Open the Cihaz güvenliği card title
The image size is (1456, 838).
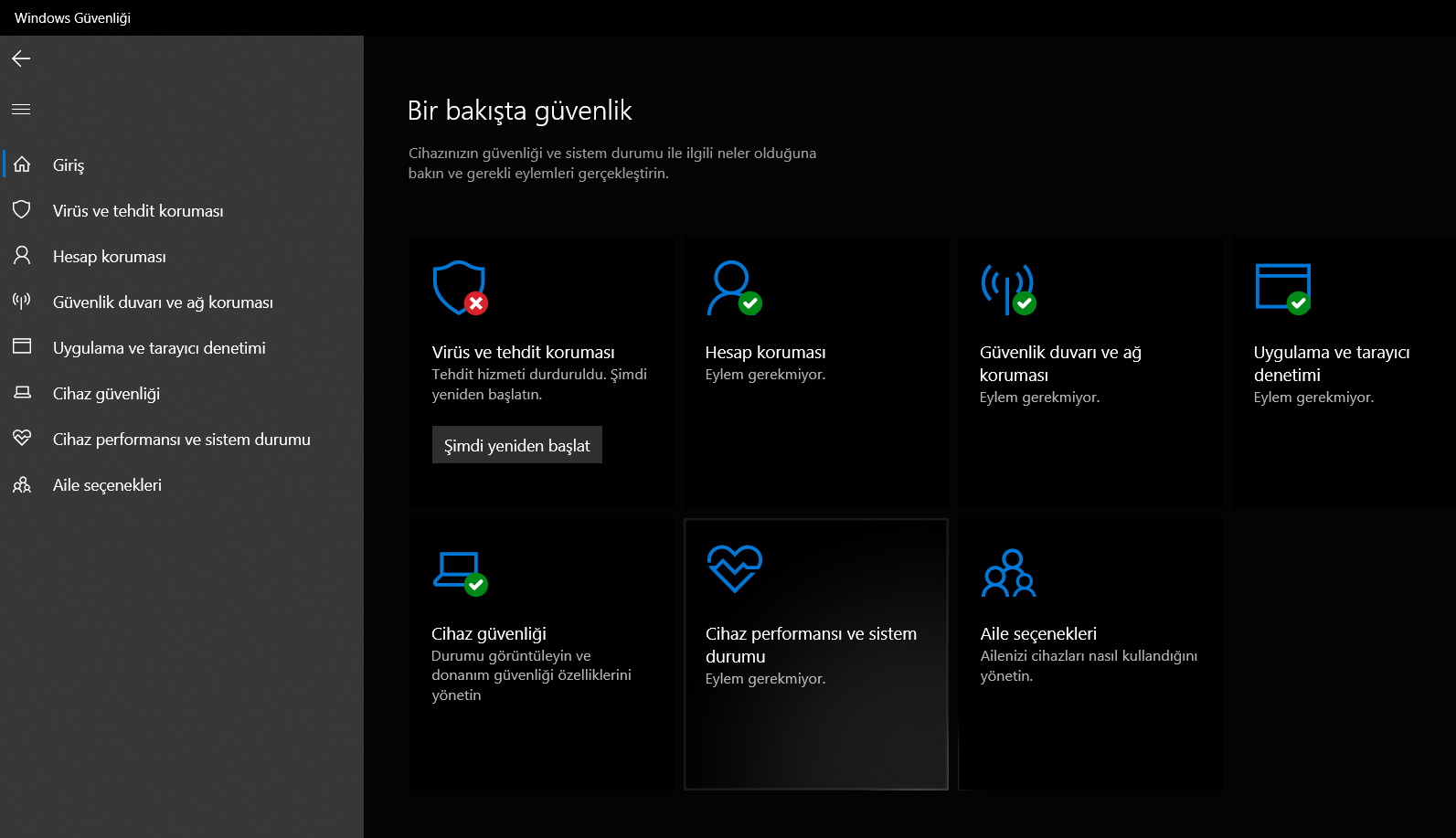(x=489, y=633)
